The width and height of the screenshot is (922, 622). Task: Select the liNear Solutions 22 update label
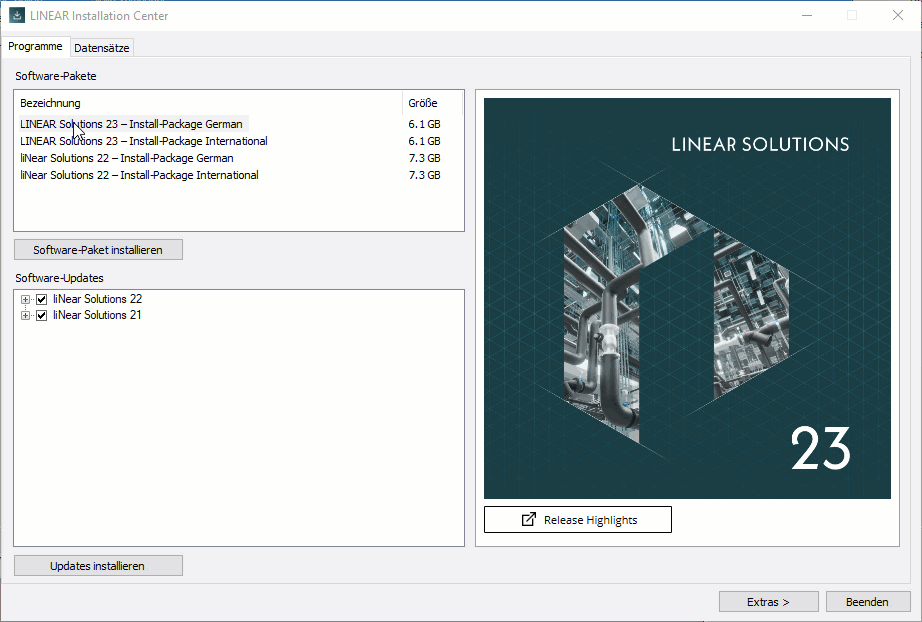[x=98, y=299]
